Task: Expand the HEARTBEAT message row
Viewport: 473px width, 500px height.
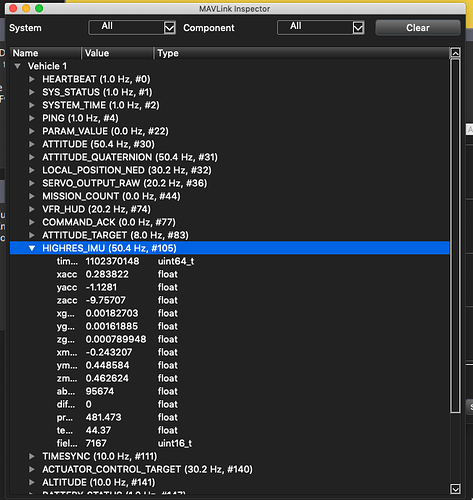Action: pyautogui.click(x=32, y=79)
